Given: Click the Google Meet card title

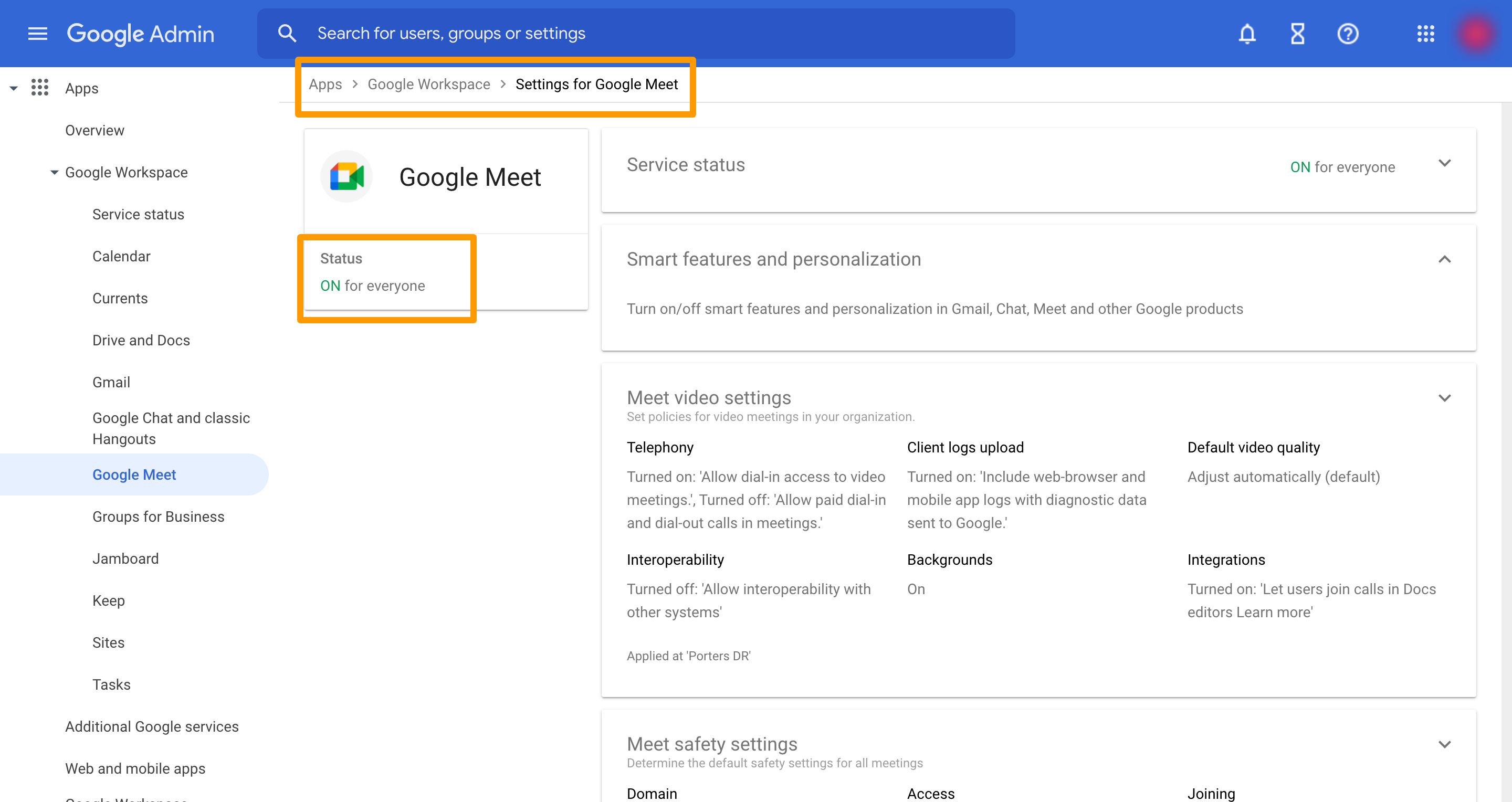Looking at the screenshot, I should 469,177.
